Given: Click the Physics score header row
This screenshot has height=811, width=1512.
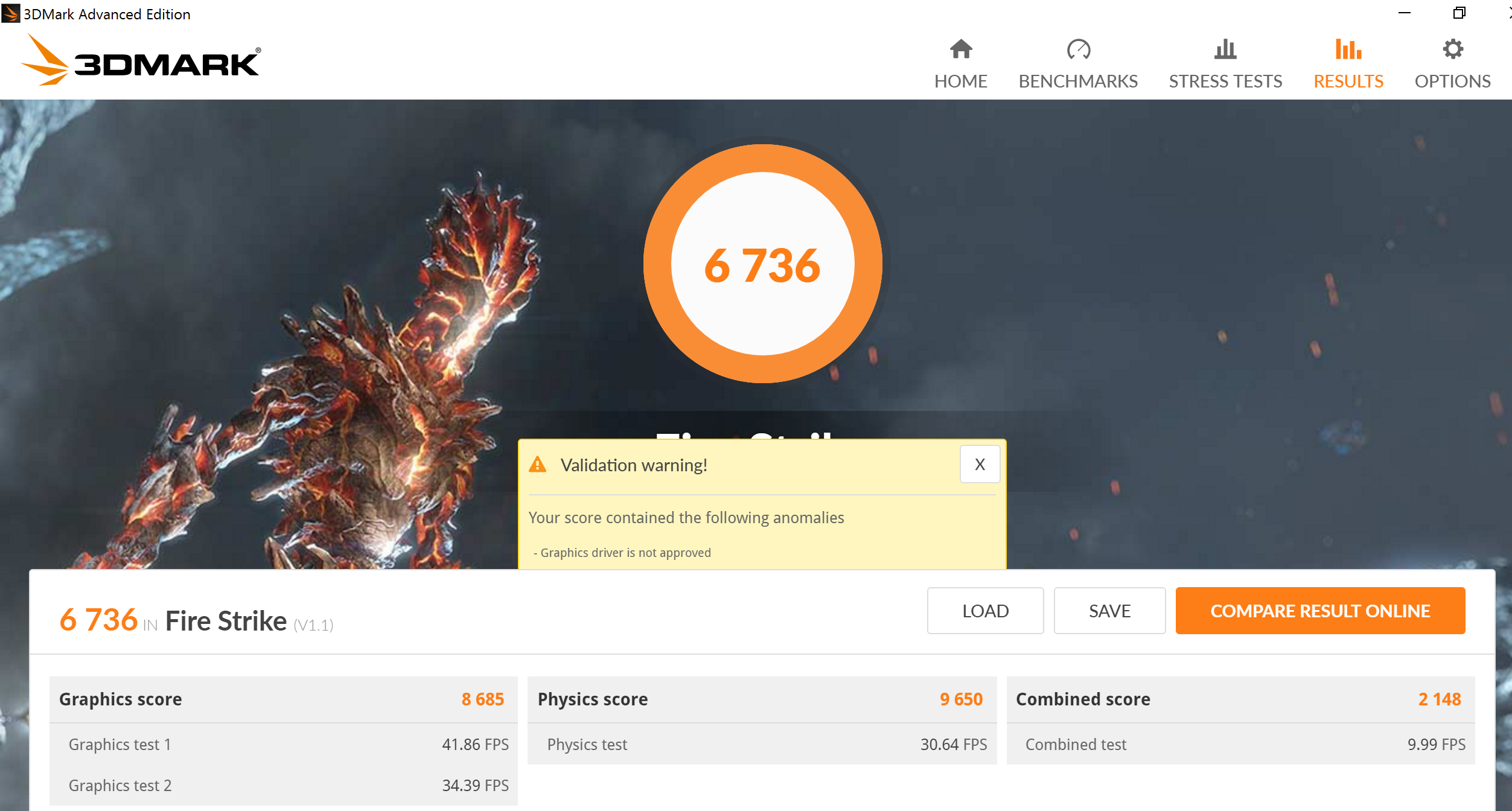Looking at the screenshot, I should [761, 699].
